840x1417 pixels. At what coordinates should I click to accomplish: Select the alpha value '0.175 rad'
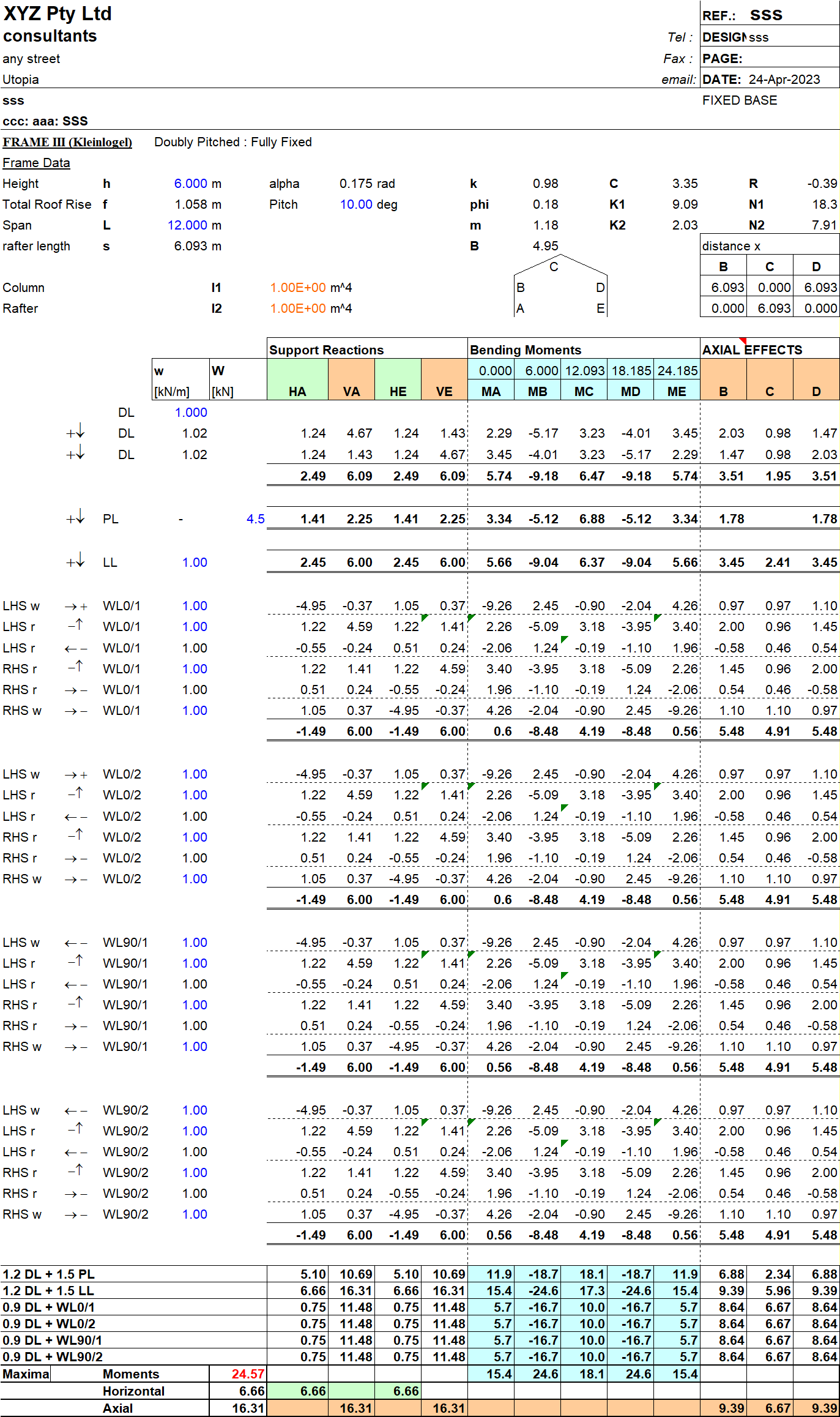coord(367,184)
